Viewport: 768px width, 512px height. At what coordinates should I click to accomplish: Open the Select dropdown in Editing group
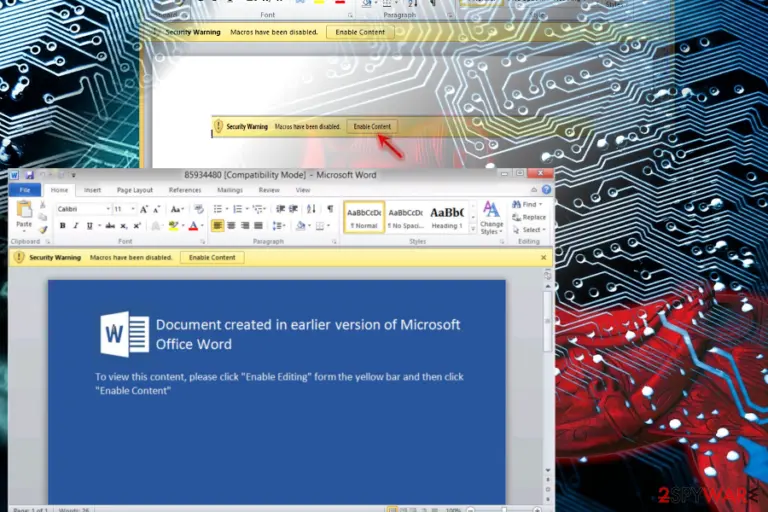tap(528, 230)
